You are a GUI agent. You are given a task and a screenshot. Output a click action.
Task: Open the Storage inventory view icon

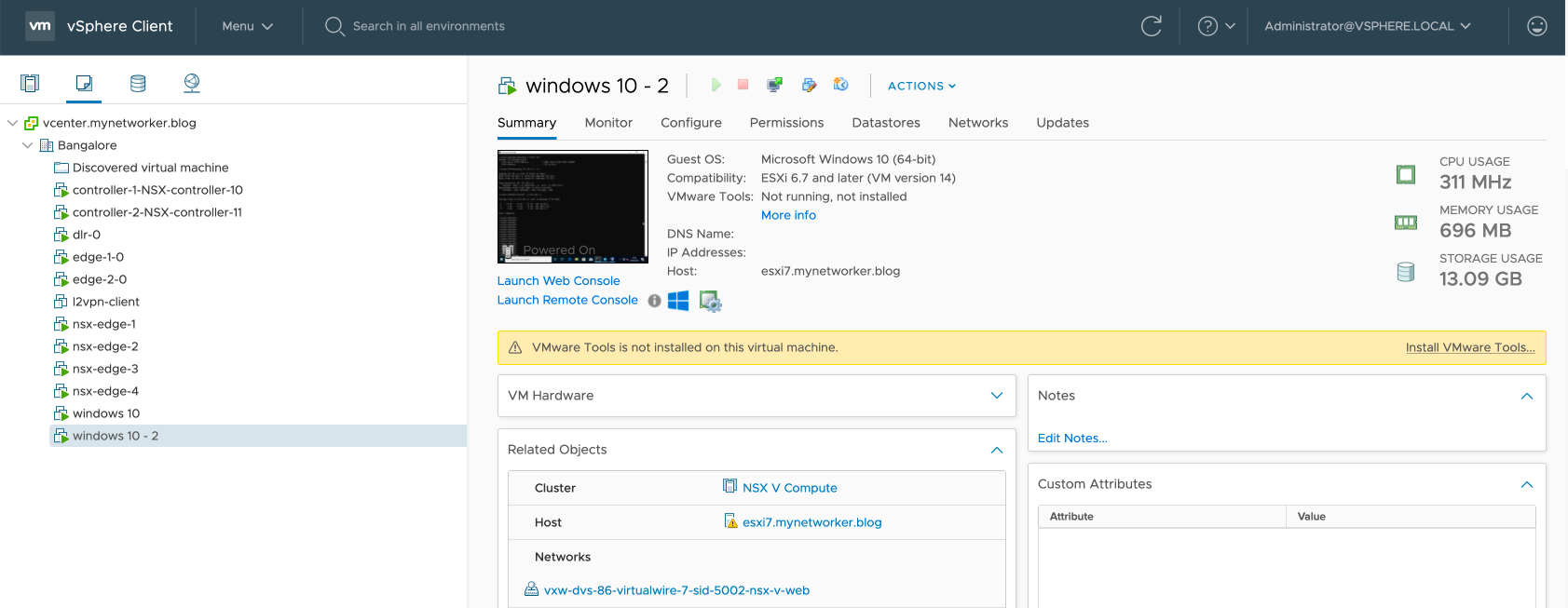[x=138, y=84]
